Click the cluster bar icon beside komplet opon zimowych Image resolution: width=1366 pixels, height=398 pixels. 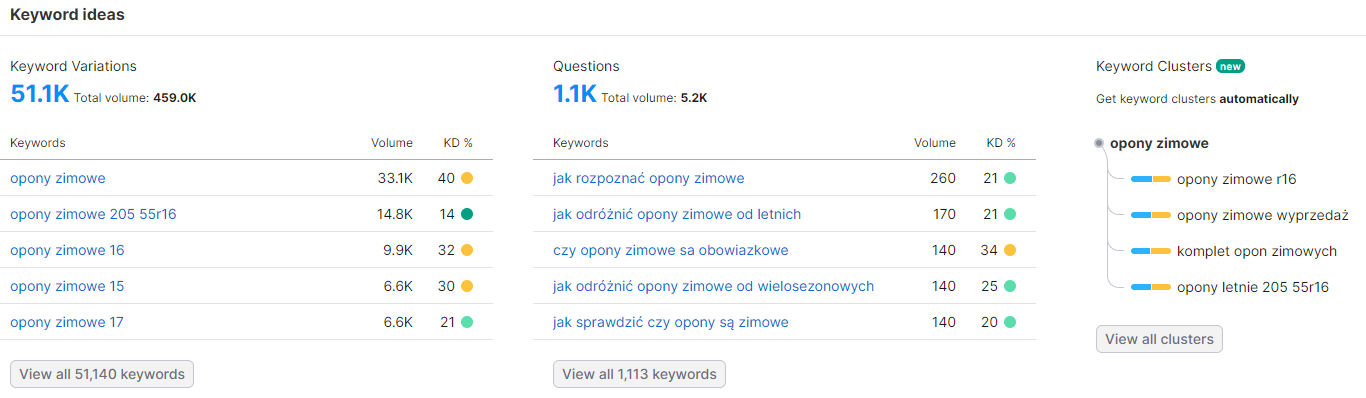[x=1150, y=251]
